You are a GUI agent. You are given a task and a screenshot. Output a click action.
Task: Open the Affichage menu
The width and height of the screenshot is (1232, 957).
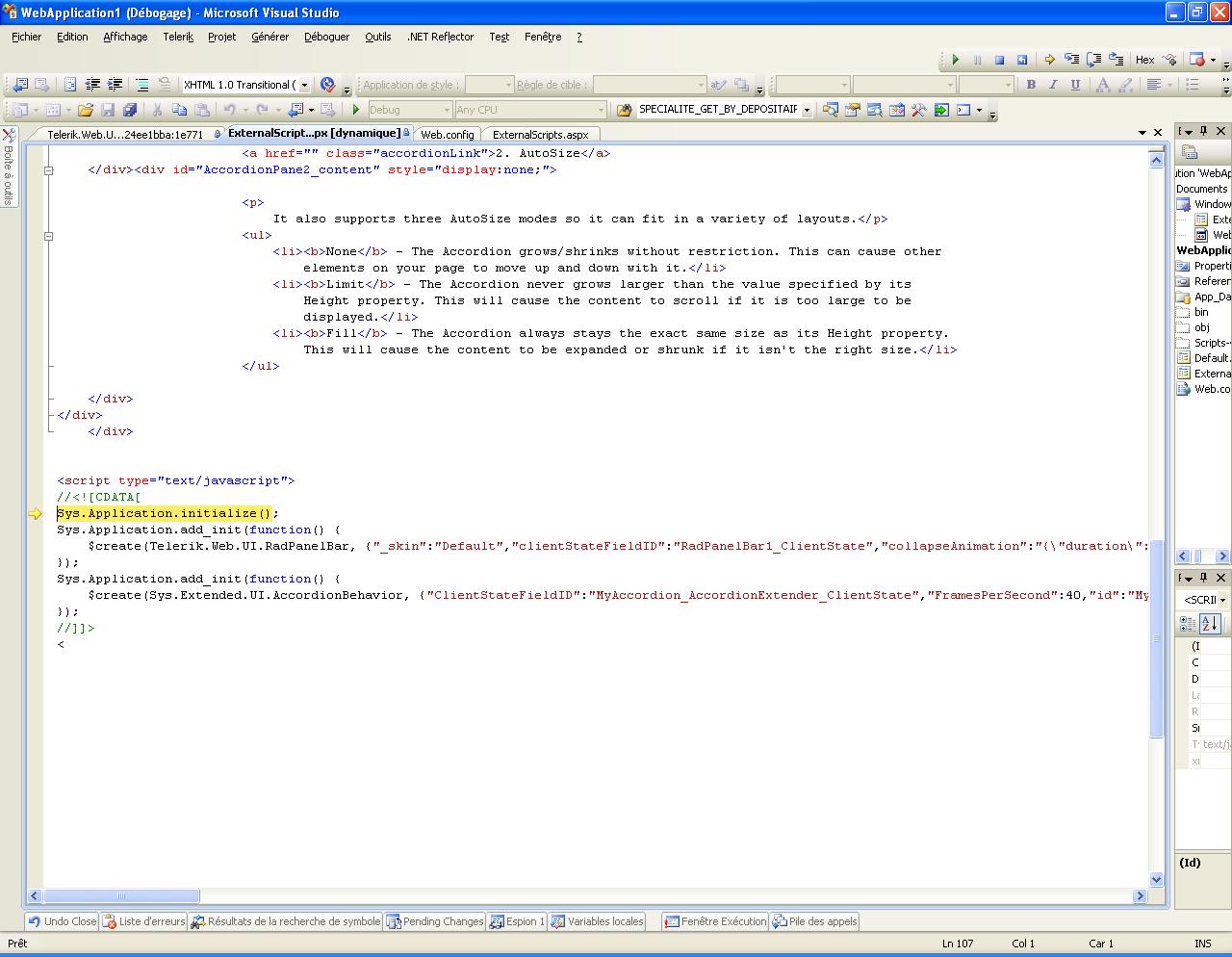(125, 37)
